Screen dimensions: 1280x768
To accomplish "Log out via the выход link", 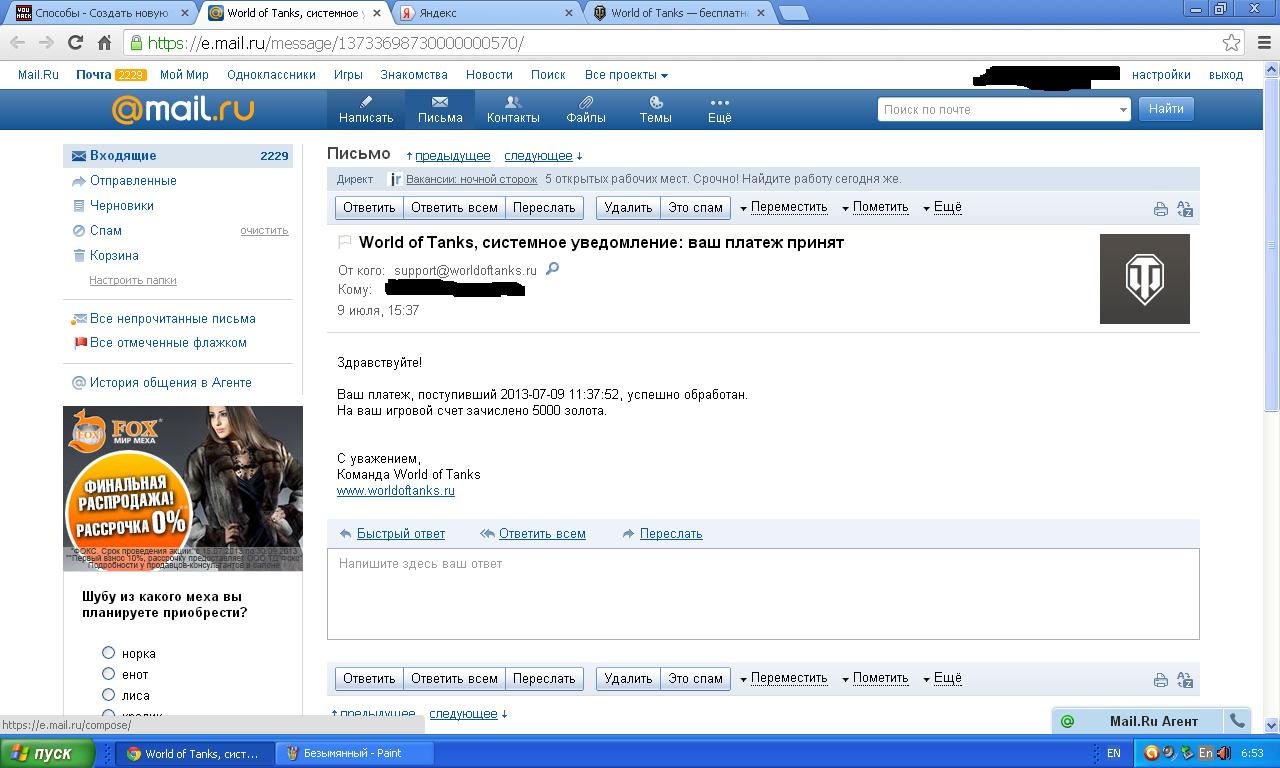I will click(x=1226, y=75).
